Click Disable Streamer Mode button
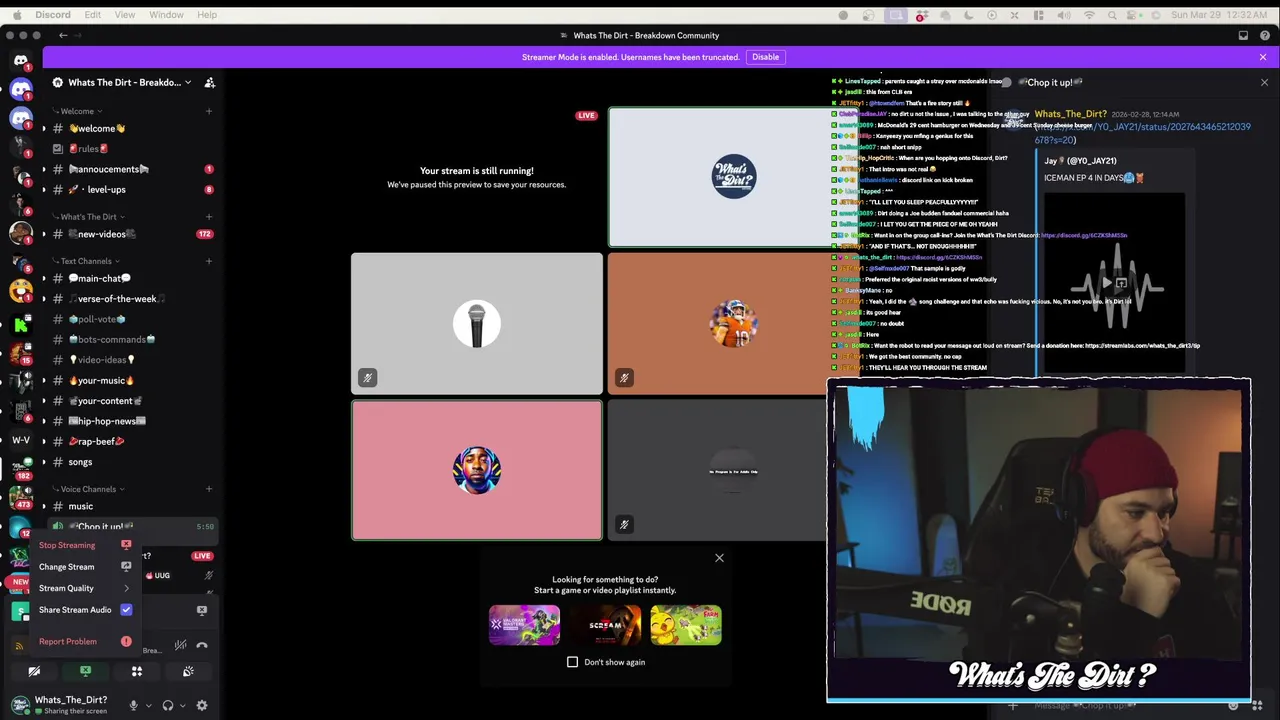The image size is (1280, 720). tap(765, 57)
